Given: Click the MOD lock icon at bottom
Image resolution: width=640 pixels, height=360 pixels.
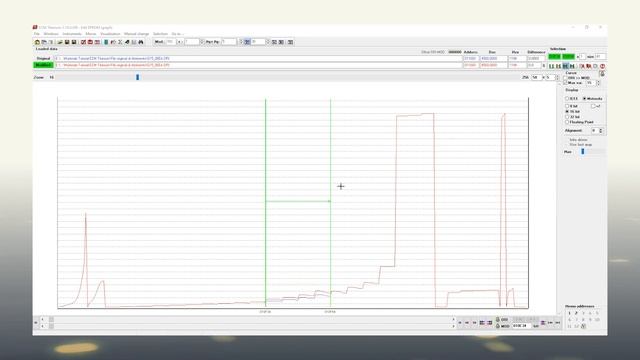Looking at the screenshot, I should click(498, 326).
